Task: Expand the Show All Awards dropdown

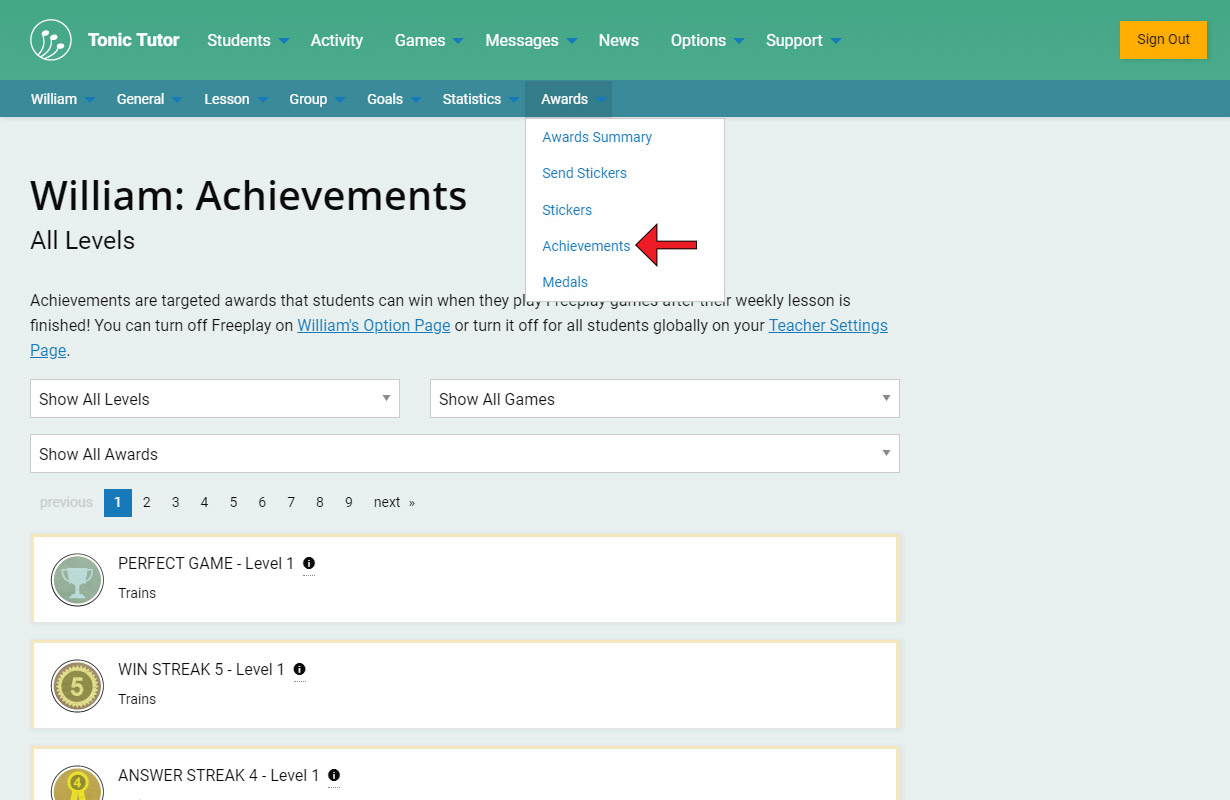Action: tap(464, 454)
